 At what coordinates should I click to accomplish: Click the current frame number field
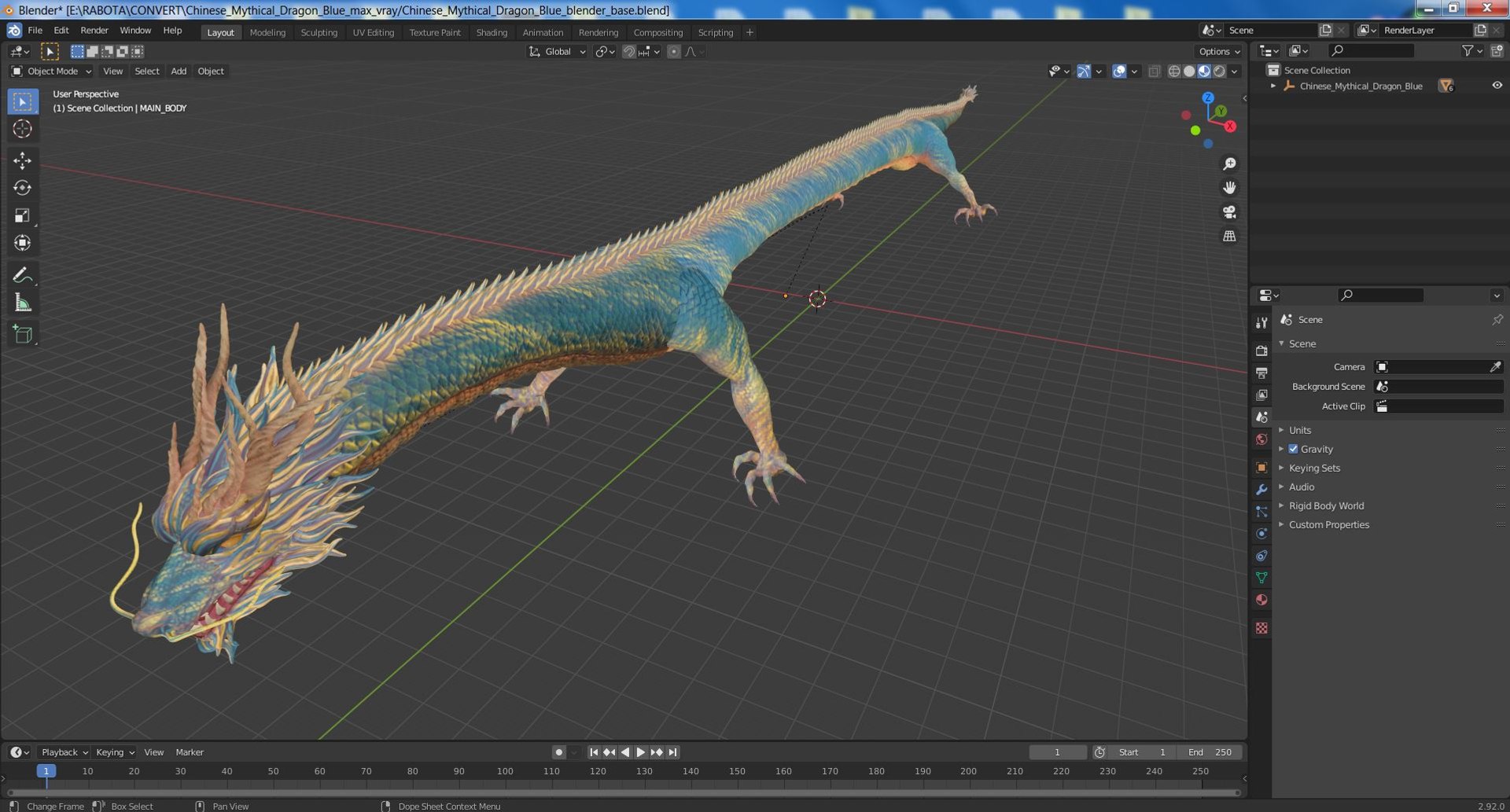pos(1057,752)
